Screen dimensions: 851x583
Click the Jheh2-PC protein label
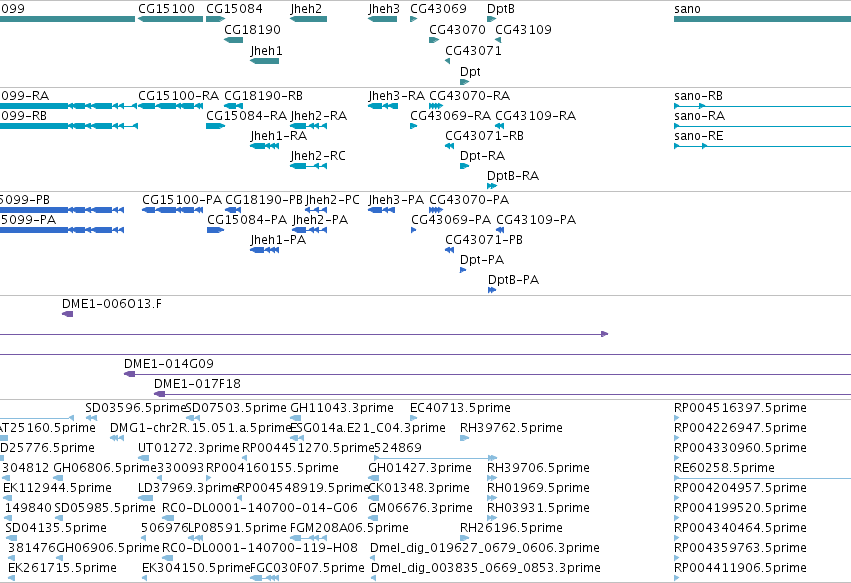[333, 200]
